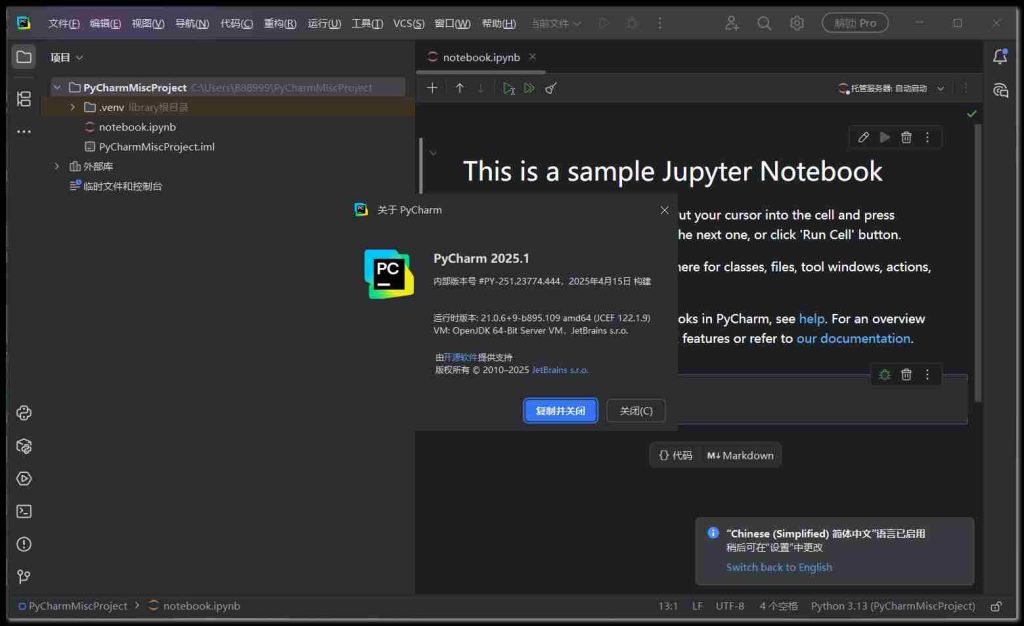Image resolution: width=1024 pixels, height=626 pixels.
Task: Open the Python Console tool window
Action: click(24, 413)
